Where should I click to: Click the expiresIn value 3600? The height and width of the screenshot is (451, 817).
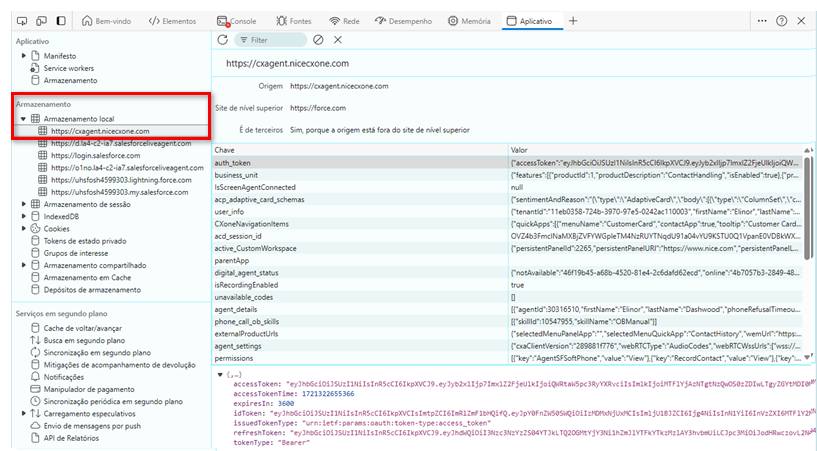[286, 403]
